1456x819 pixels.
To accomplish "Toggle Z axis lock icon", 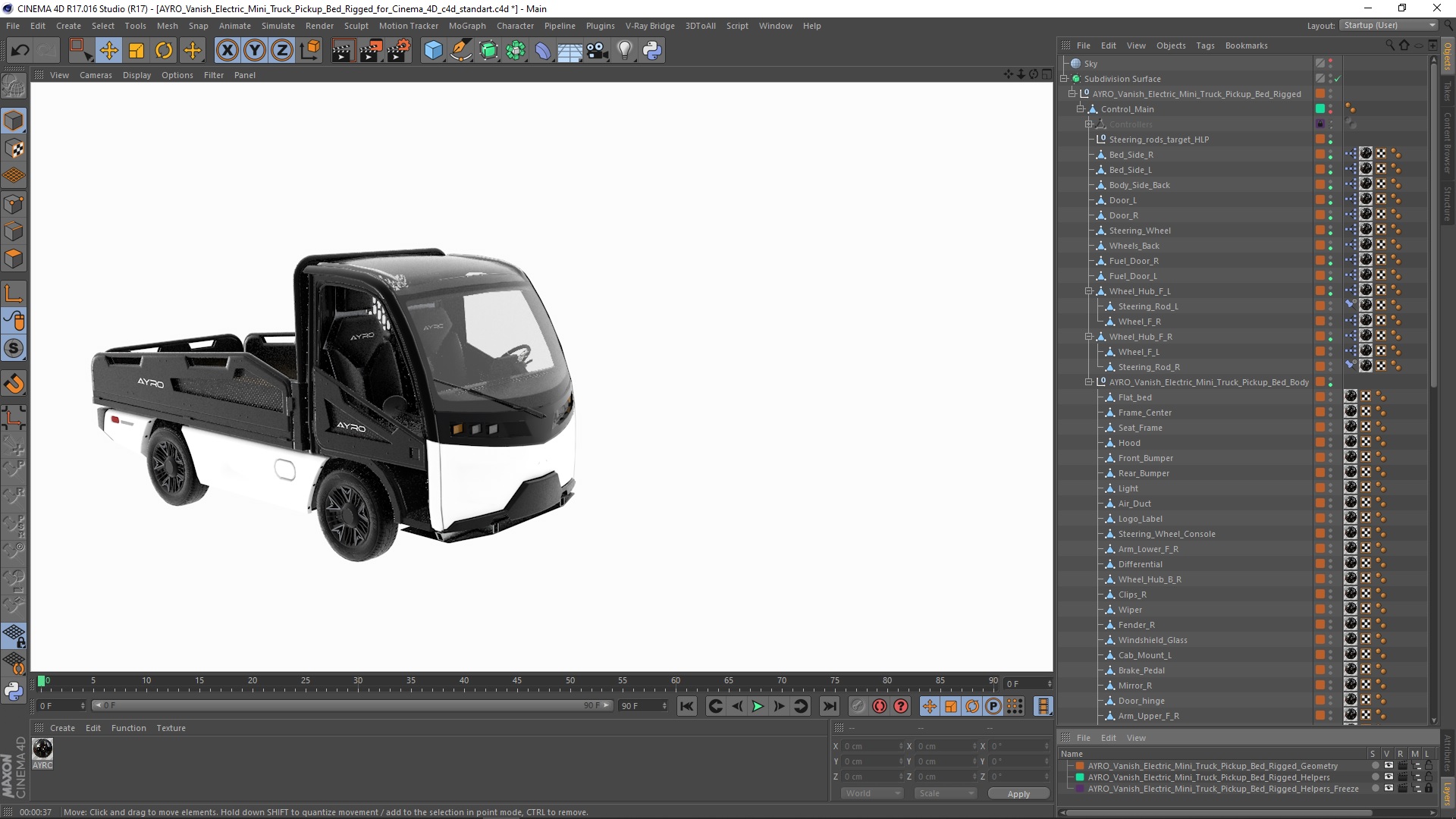I will (282, 51).
